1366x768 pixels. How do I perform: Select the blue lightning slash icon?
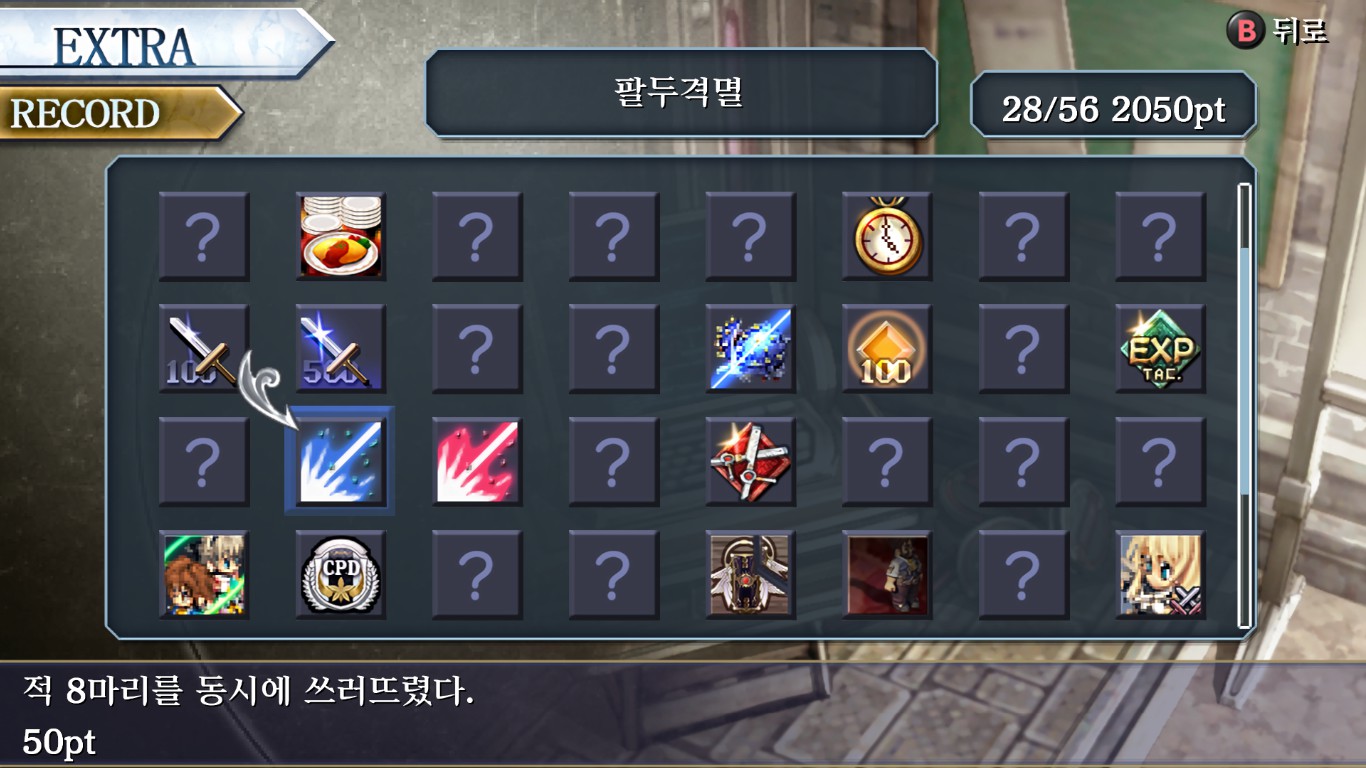pos(750,349)
